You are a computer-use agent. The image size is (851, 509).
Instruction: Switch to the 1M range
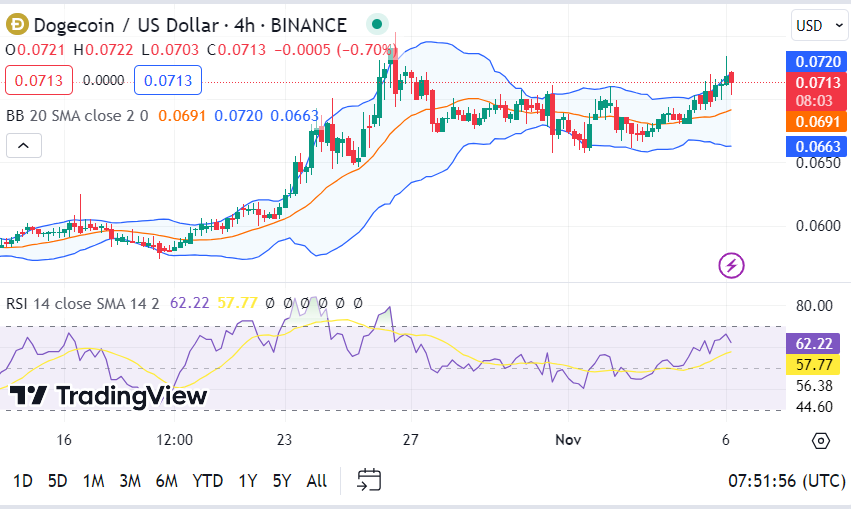coord(94,481)
